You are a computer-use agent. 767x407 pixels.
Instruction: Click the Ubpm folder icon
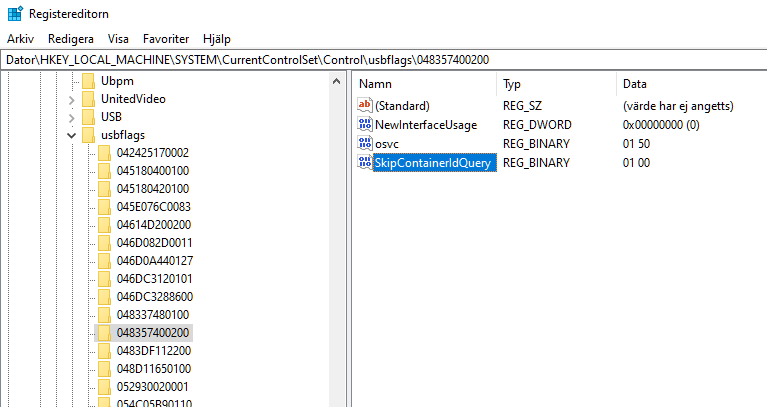click(x=88, y=81)
